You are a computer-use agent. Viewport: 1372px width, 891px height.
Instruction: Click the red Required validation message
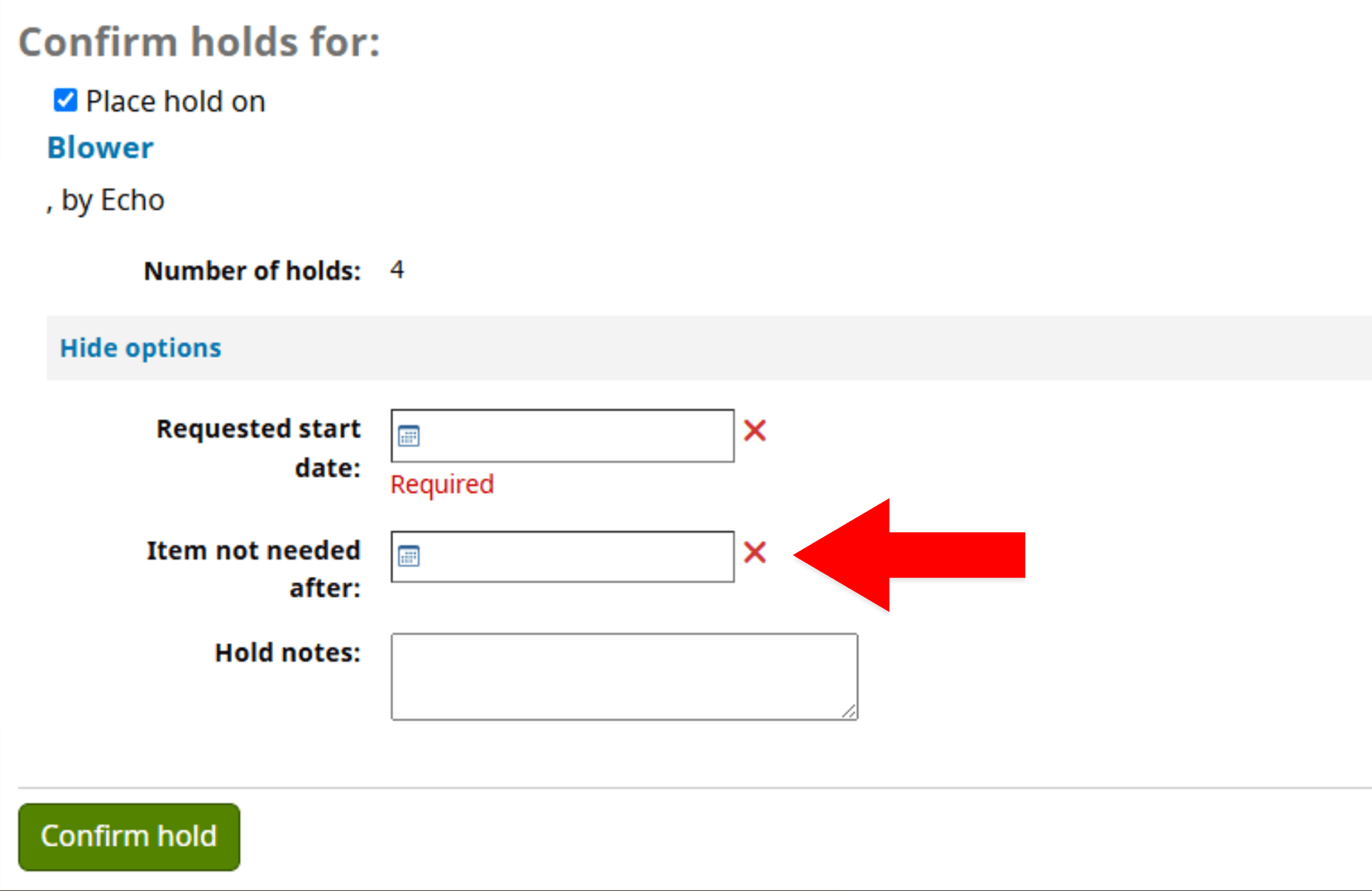pos(442,484)
